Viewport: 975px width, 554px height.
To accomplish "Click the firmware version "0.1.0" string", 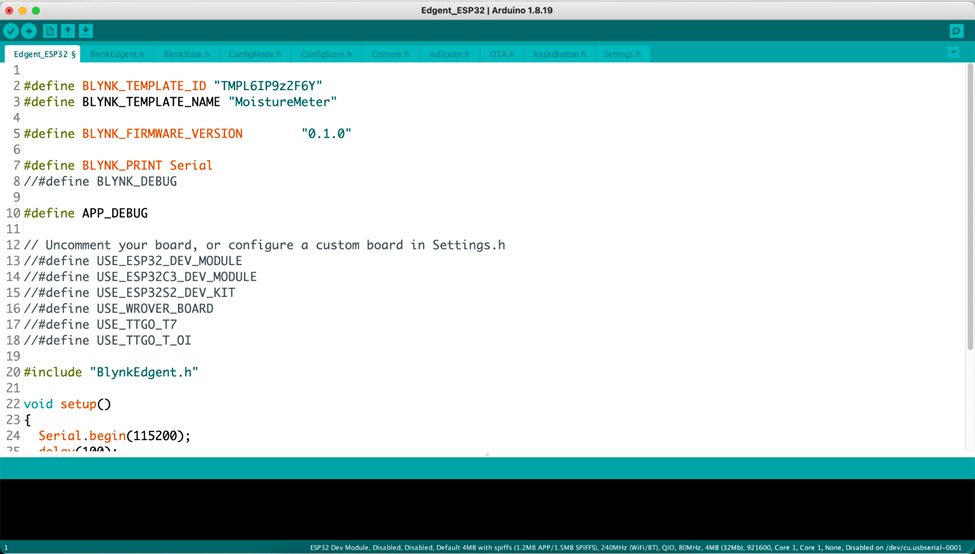I will pos(326,134).
